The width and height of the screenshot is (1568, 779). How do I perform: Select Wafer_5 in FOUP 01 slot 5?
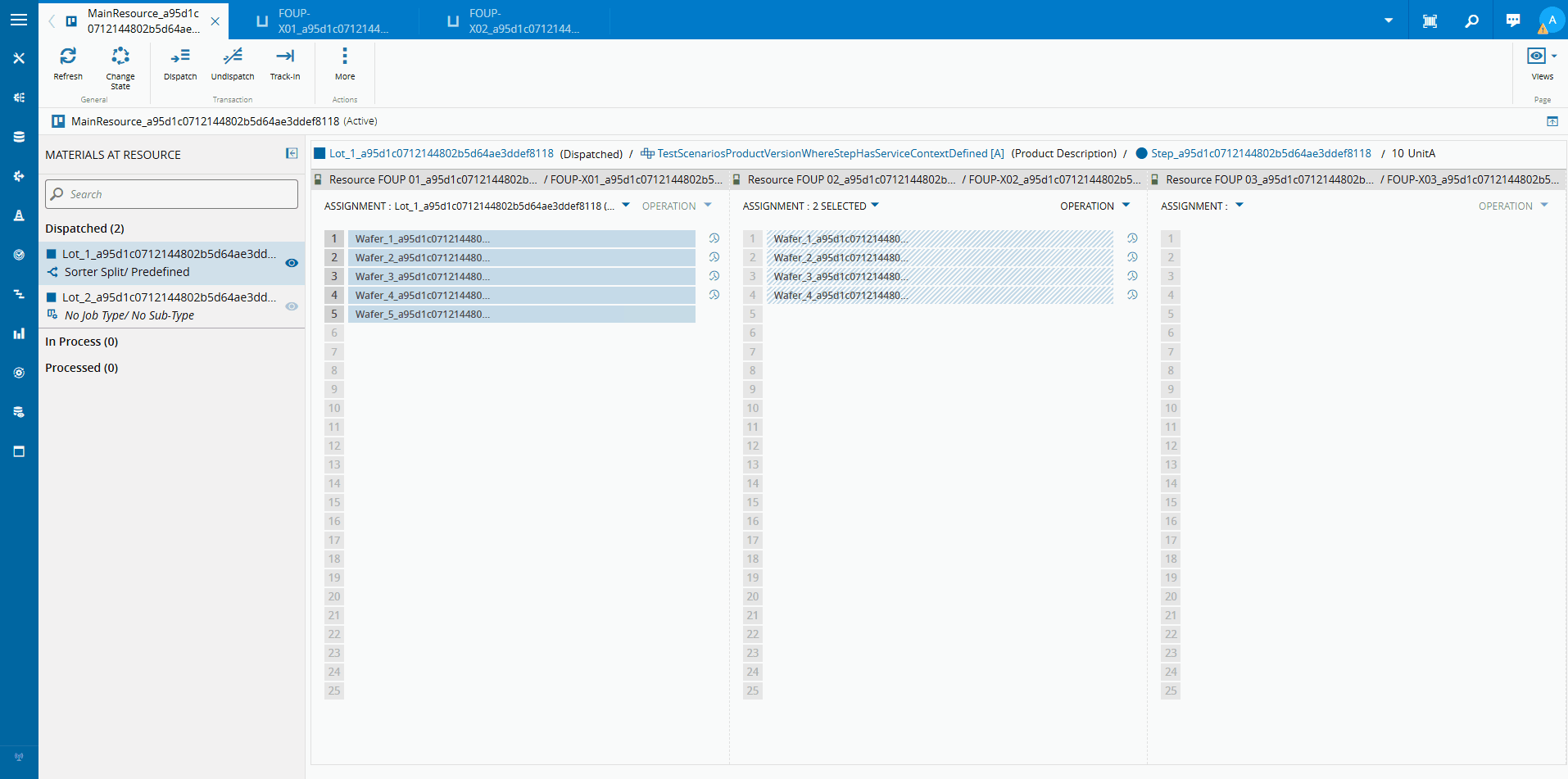coord(522,314)
